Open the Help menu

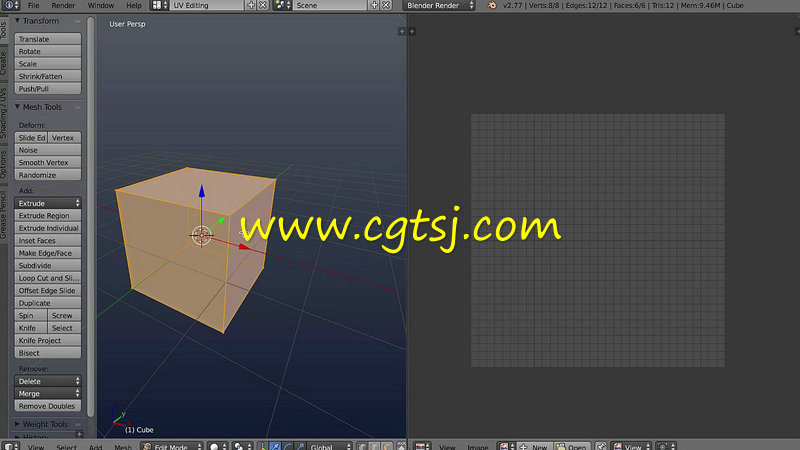(134, 5)
